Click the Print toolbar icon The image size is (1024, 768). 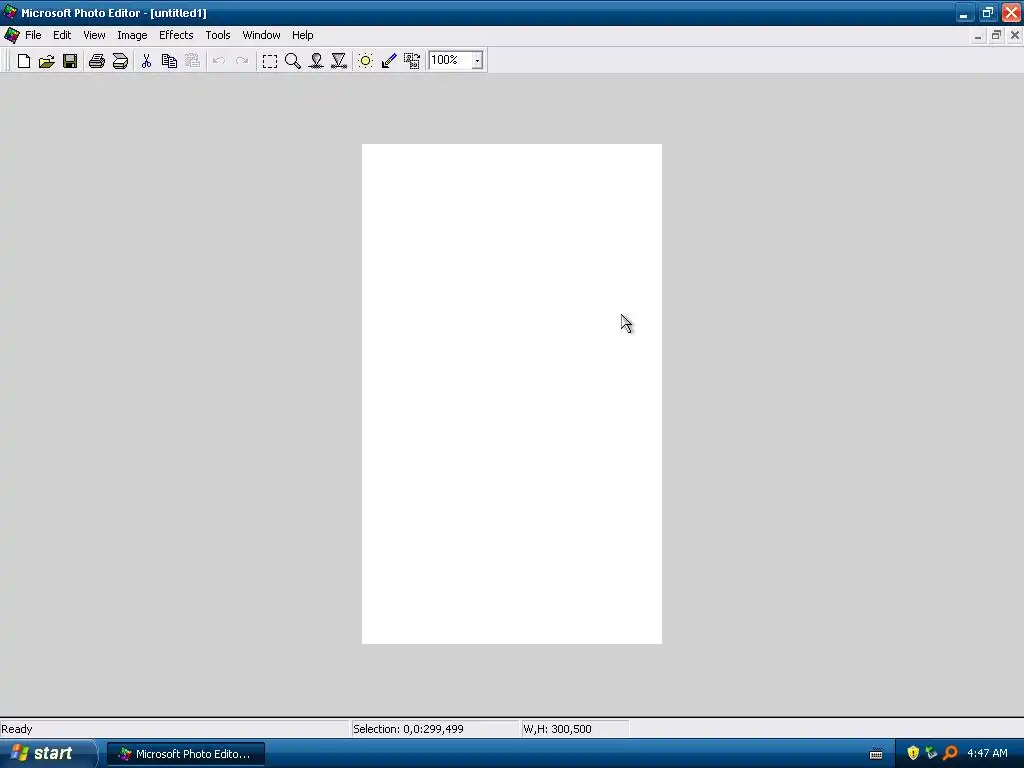(x=97, y=61)
